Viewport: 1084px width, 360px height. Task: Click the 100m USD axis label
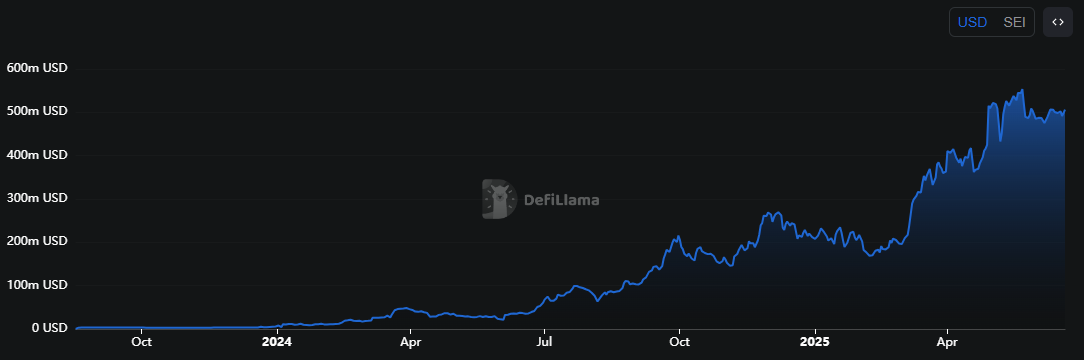37,285
